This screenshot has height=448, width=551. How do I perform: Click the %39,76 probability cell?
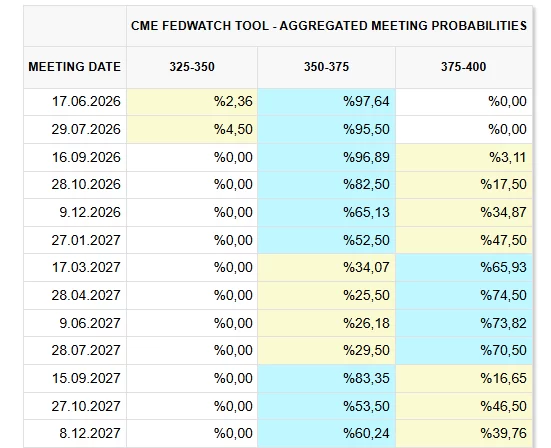pyautogui.click(x=464, y=434)
